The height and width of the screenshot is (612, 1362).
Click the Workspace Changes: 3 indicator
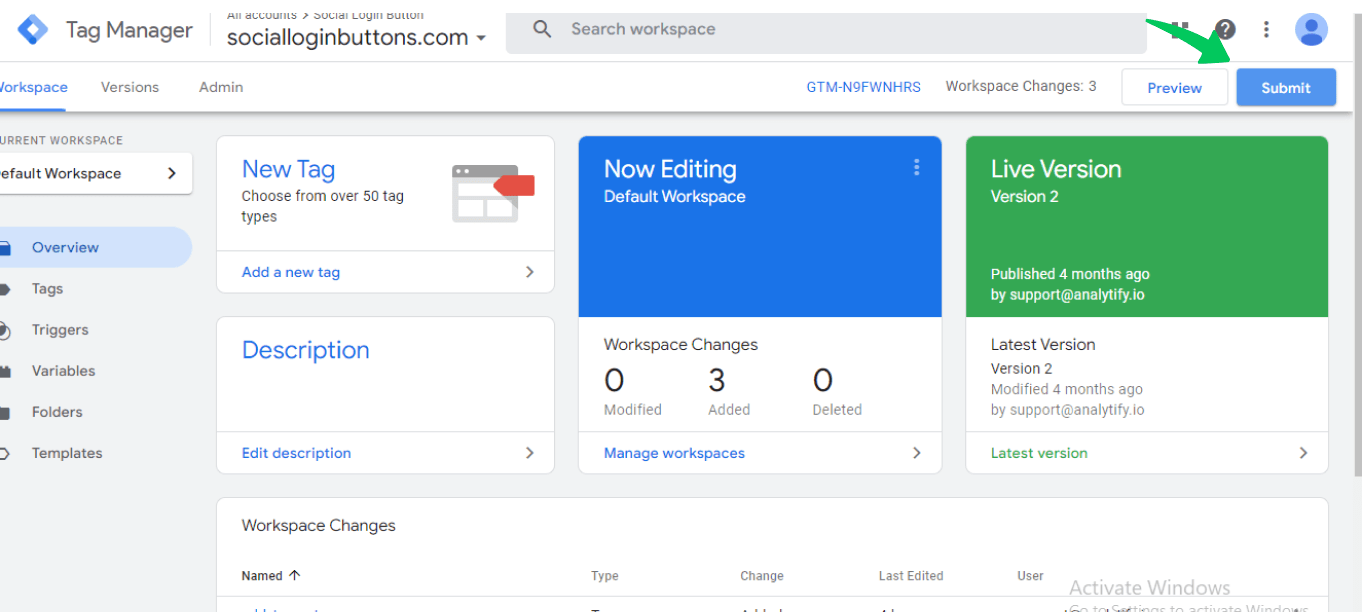(x=1021, y=86)
